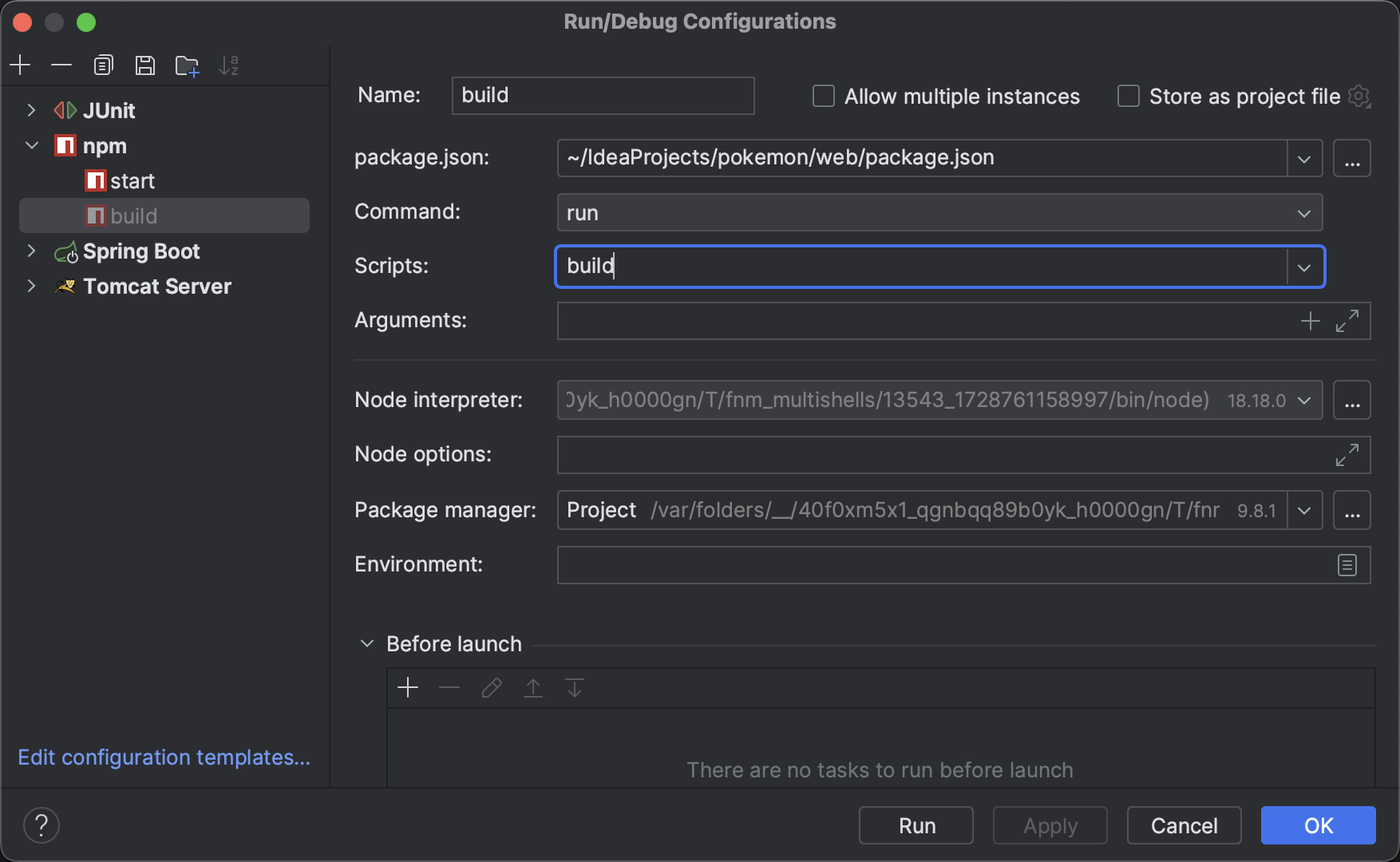Open the Environment variables editor icon
The width and height of the screenshot is (1400, 862).
point(1347,565)
